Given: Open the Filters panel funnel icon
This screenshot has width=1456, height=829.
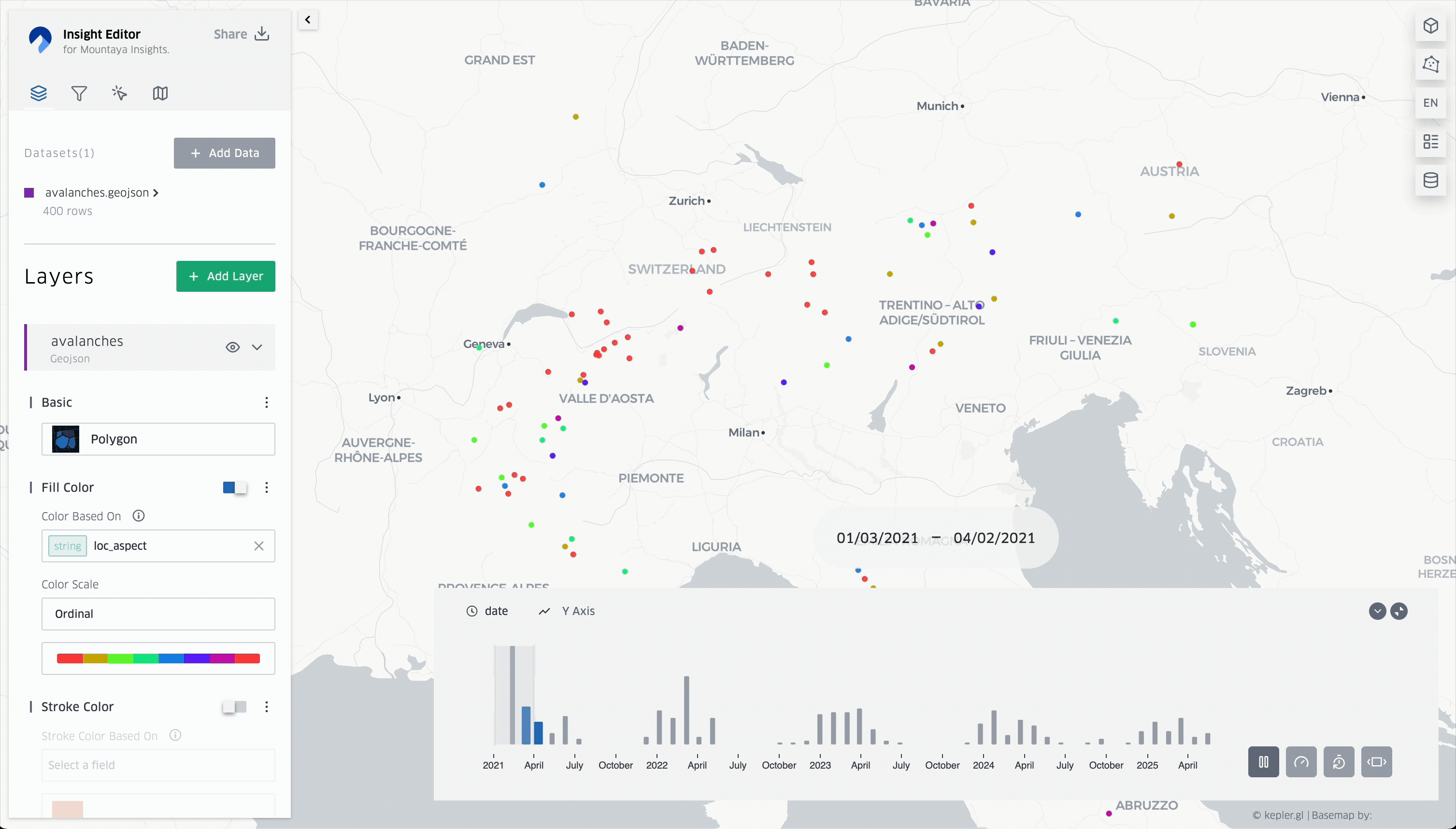Looking at the screenshot, I should coord(79,93).
